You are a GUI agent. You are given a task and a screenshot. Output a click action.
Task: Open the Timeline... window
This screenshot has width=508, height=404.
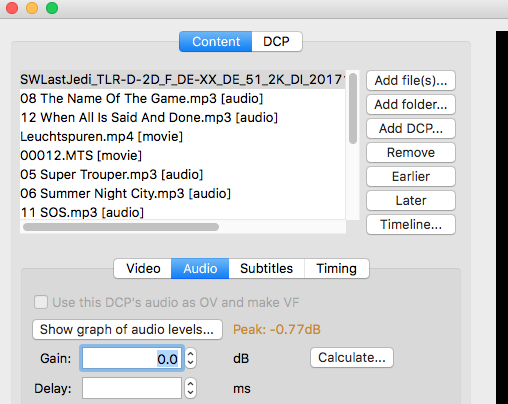click(411, 224)
